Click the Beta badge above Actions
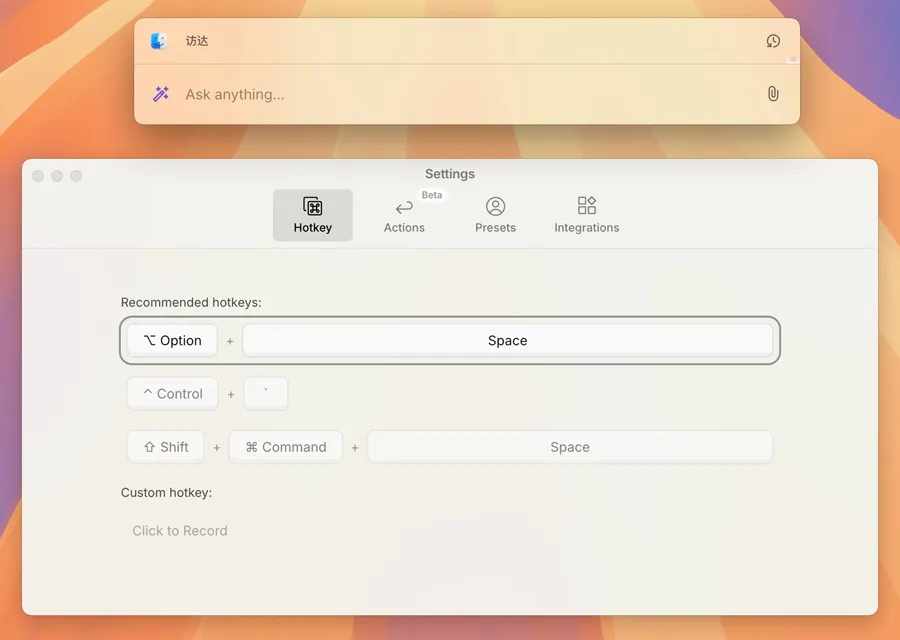The height and width of the screenshot is (640, 900). coord(432,195)
